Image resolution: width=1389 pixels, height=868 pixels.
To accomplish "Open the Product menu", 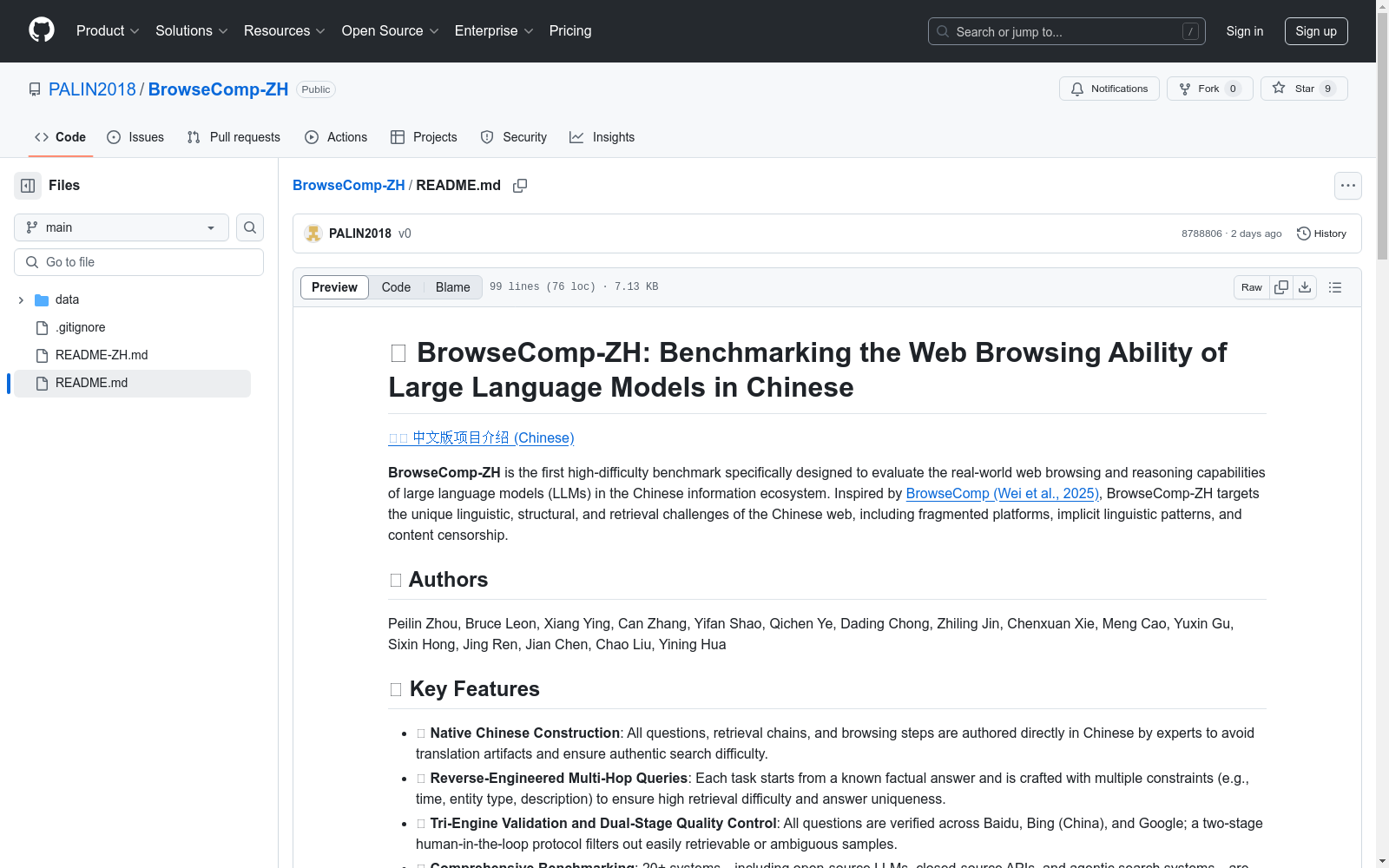I will [x=107, y=31].
